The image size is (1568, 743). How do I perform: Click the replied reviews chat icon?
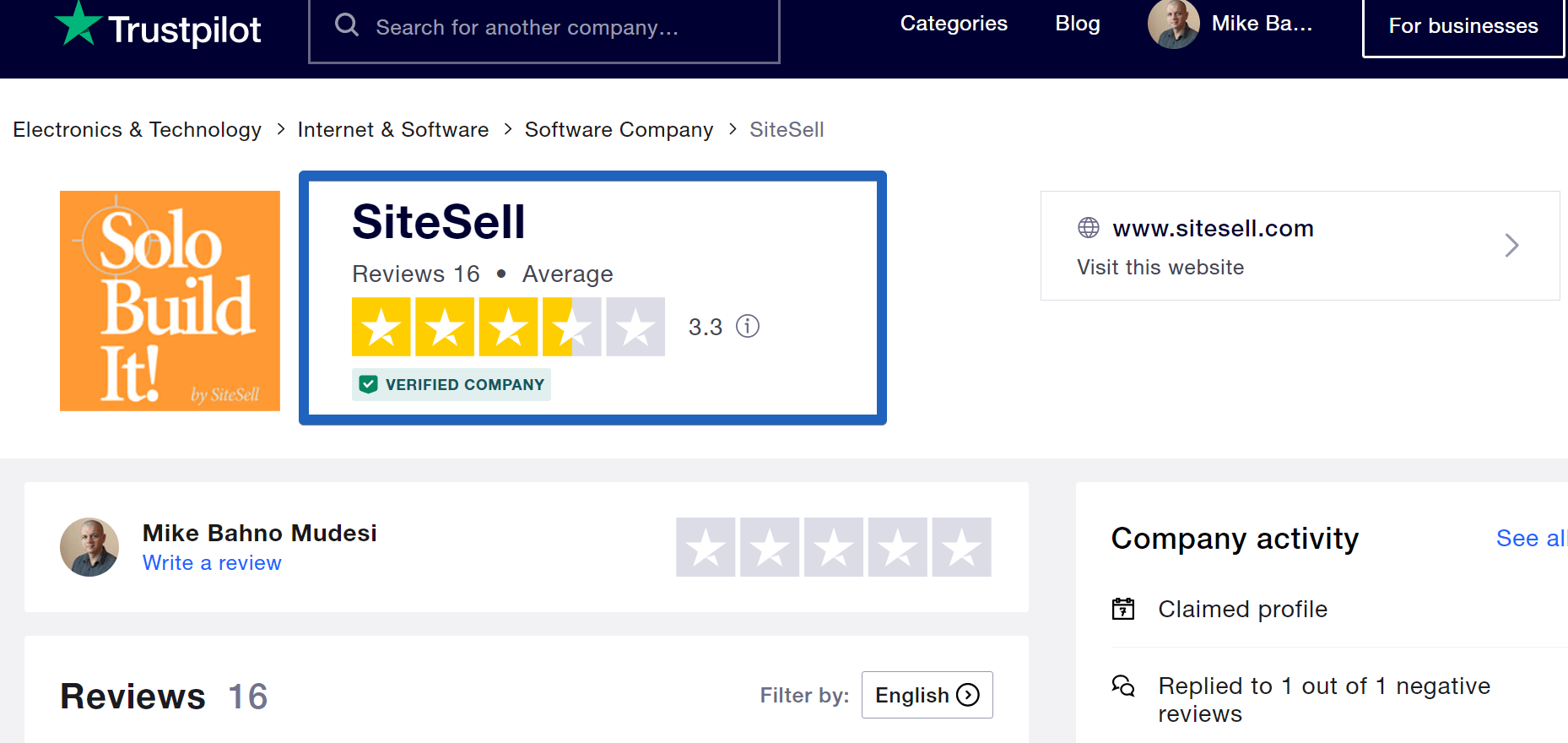pos(1123,686)
